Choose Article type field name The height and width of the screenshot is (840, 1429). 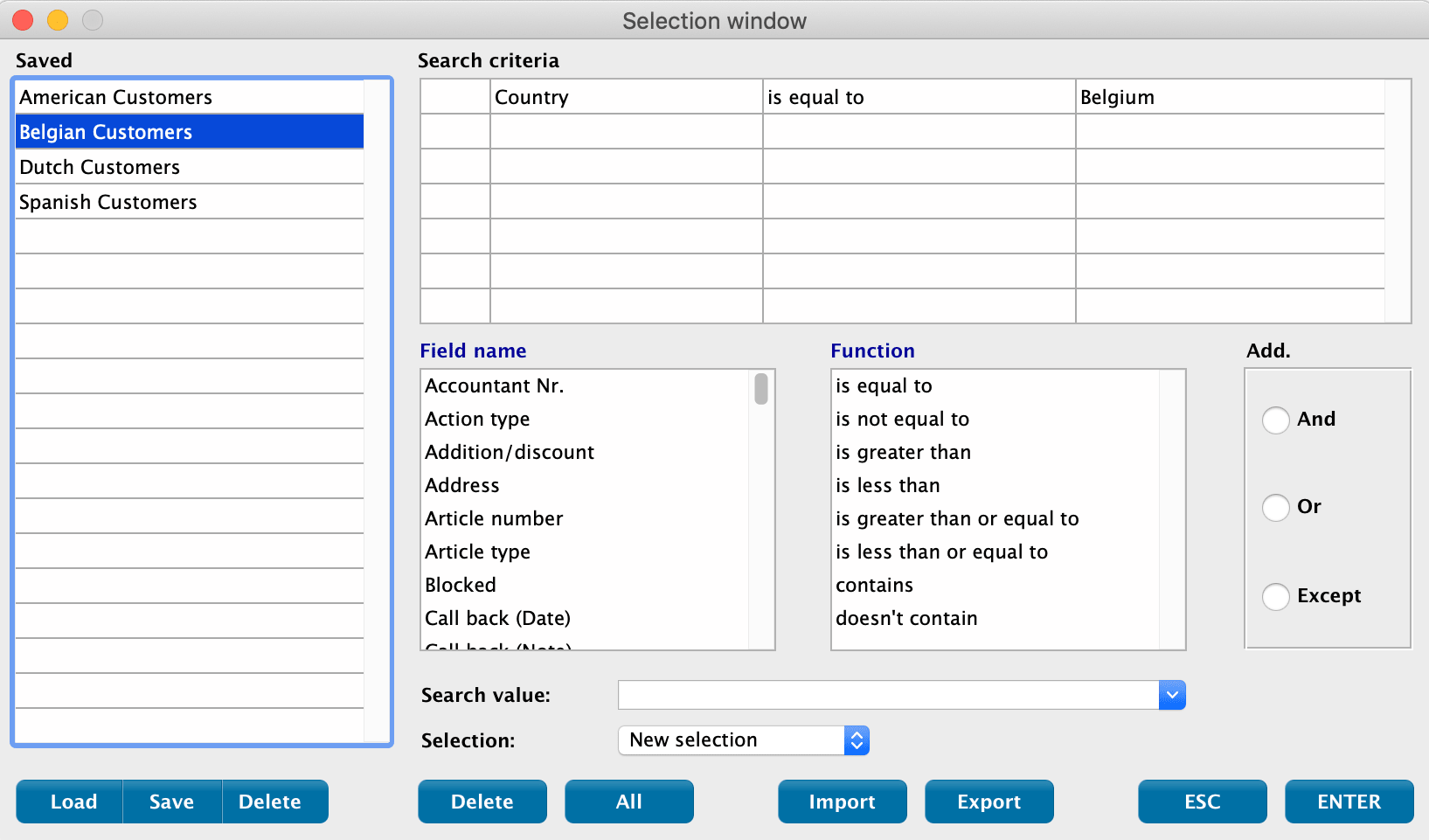pos(586,552)
